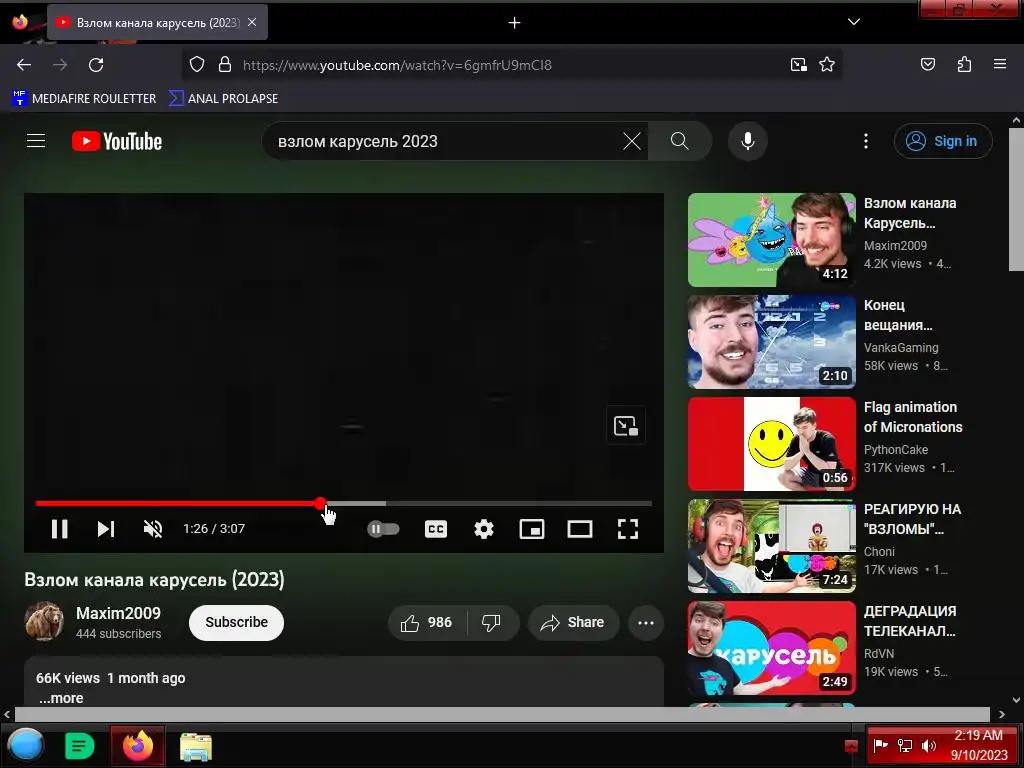Save page to Pocket
The height and width of the screenshot is (768, 1024).
[927, 64]
